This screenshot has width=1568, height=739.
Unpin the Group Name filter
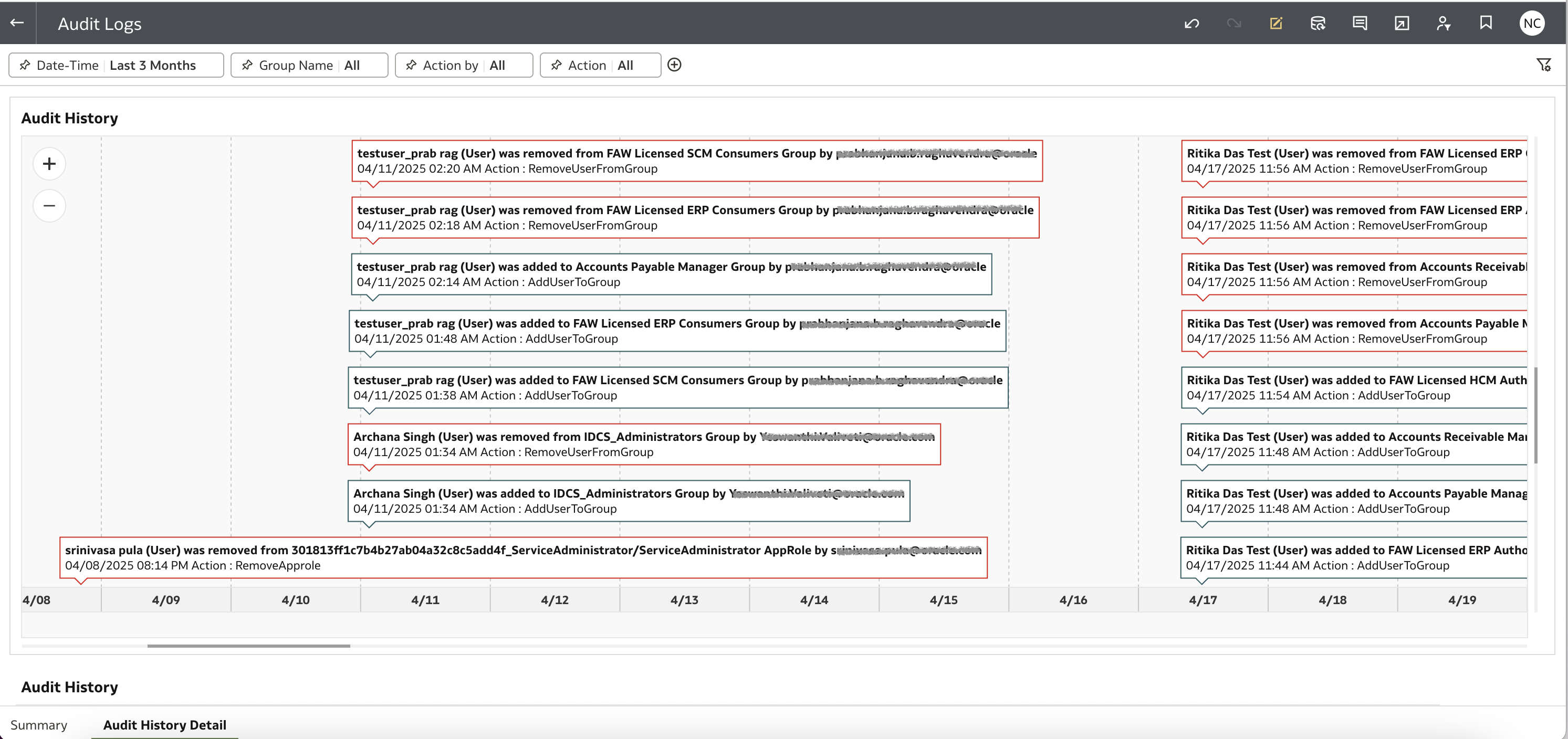pyautogui.click(x=247, y=65)
